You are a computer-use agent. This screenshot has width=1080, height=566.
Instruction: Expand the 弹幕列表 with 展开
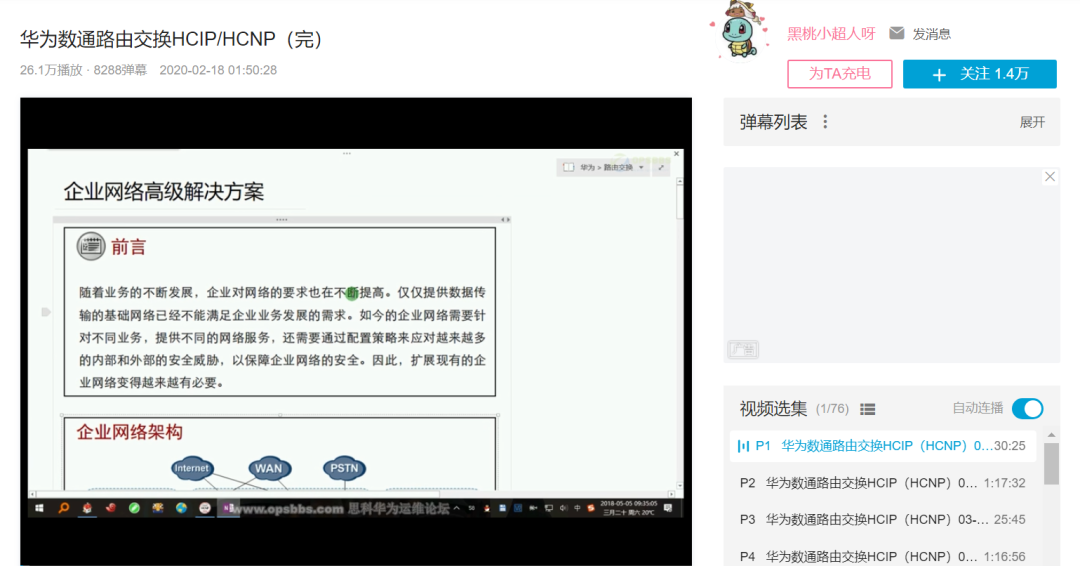1032,123
